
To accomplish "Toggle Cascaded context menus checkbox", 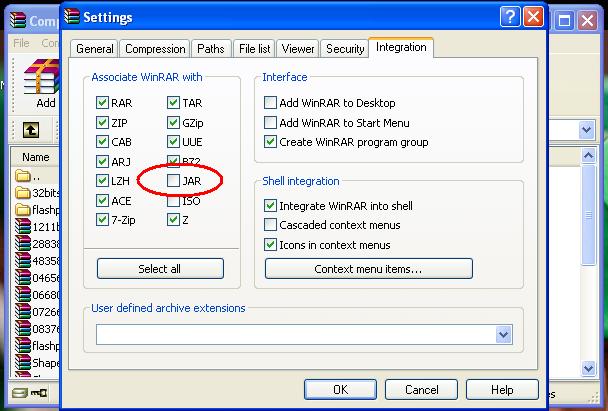I will click(x=270, y=225).
